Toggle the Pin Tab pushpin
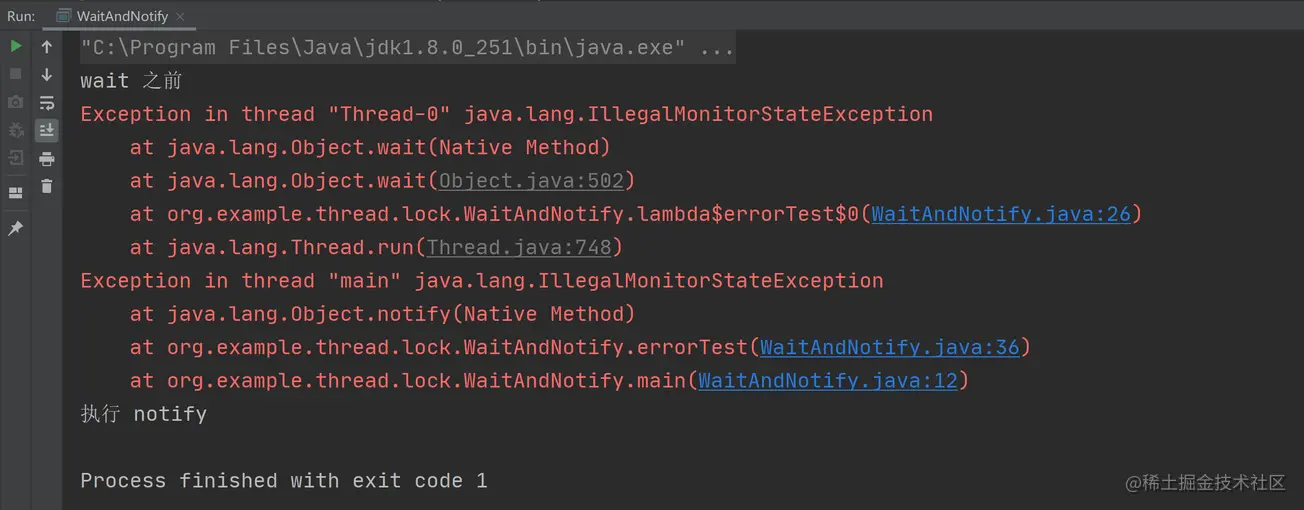This screenshot has width=1304, height=510. coord(16,229)
